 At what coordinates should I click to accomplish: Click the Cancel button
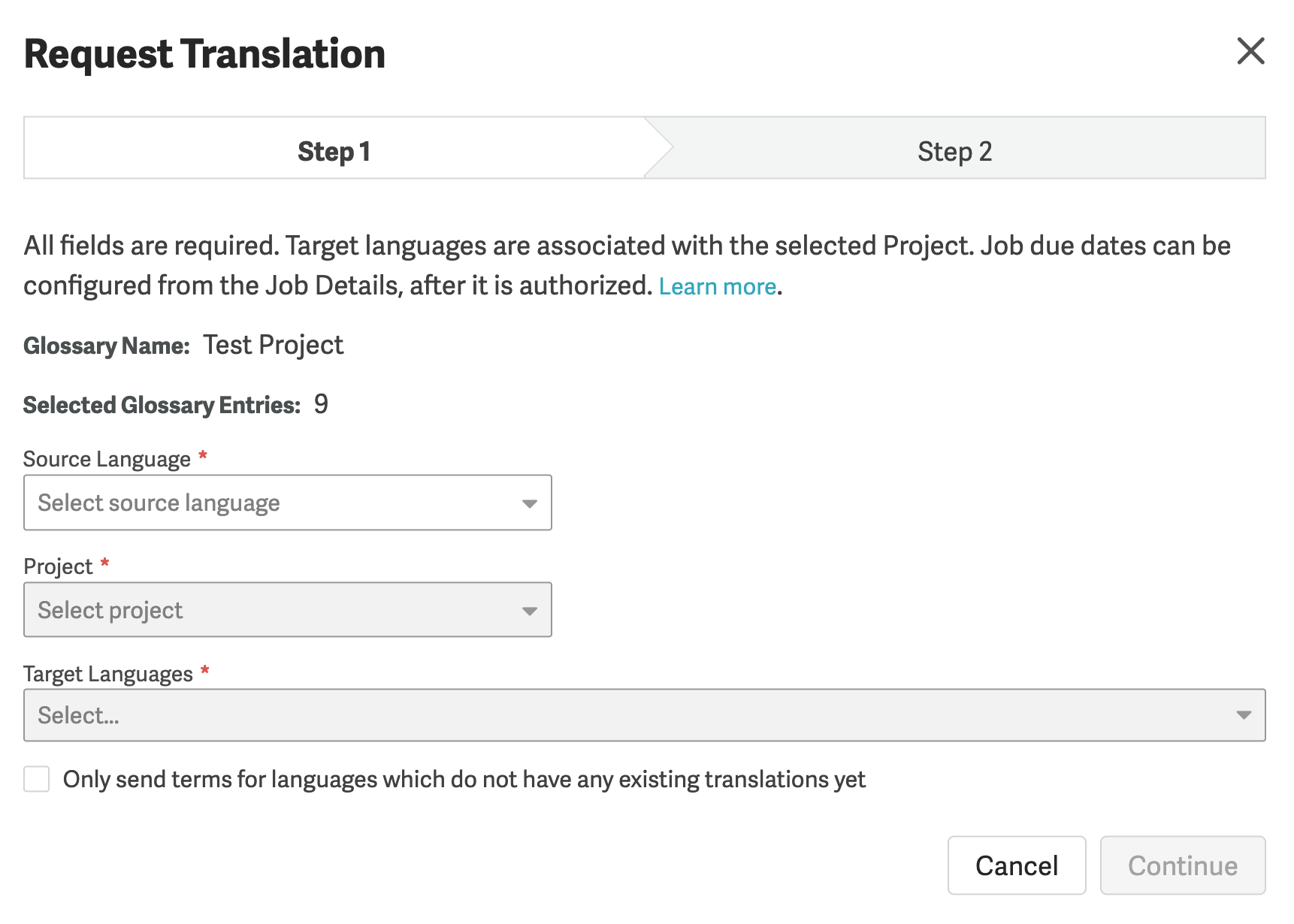pos(1017,865)
